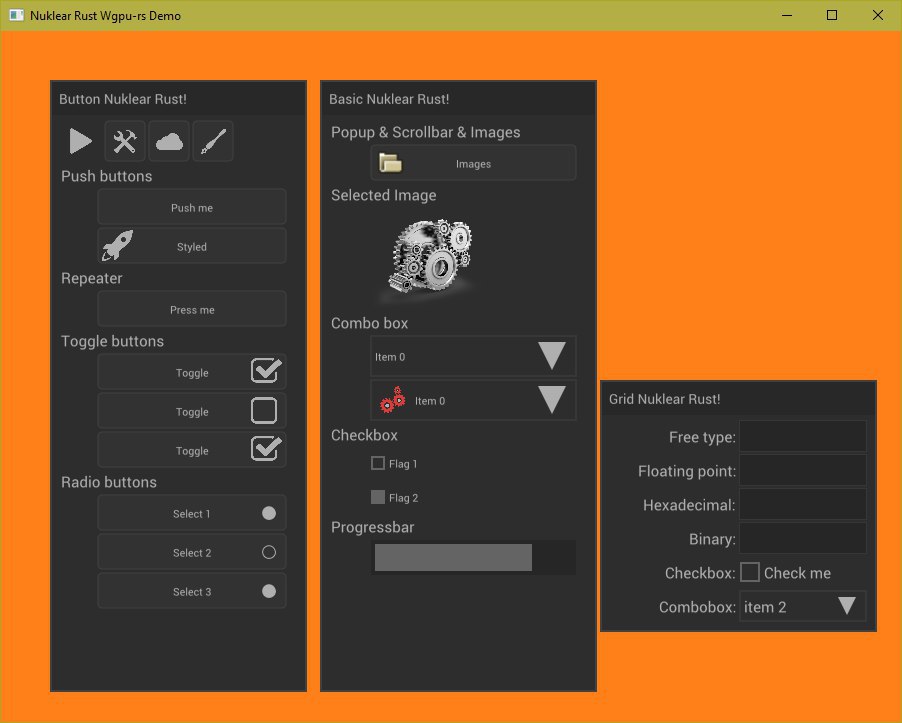Focus the Free type input field
This screenshot has height=723, width=902.
(802, 437)
